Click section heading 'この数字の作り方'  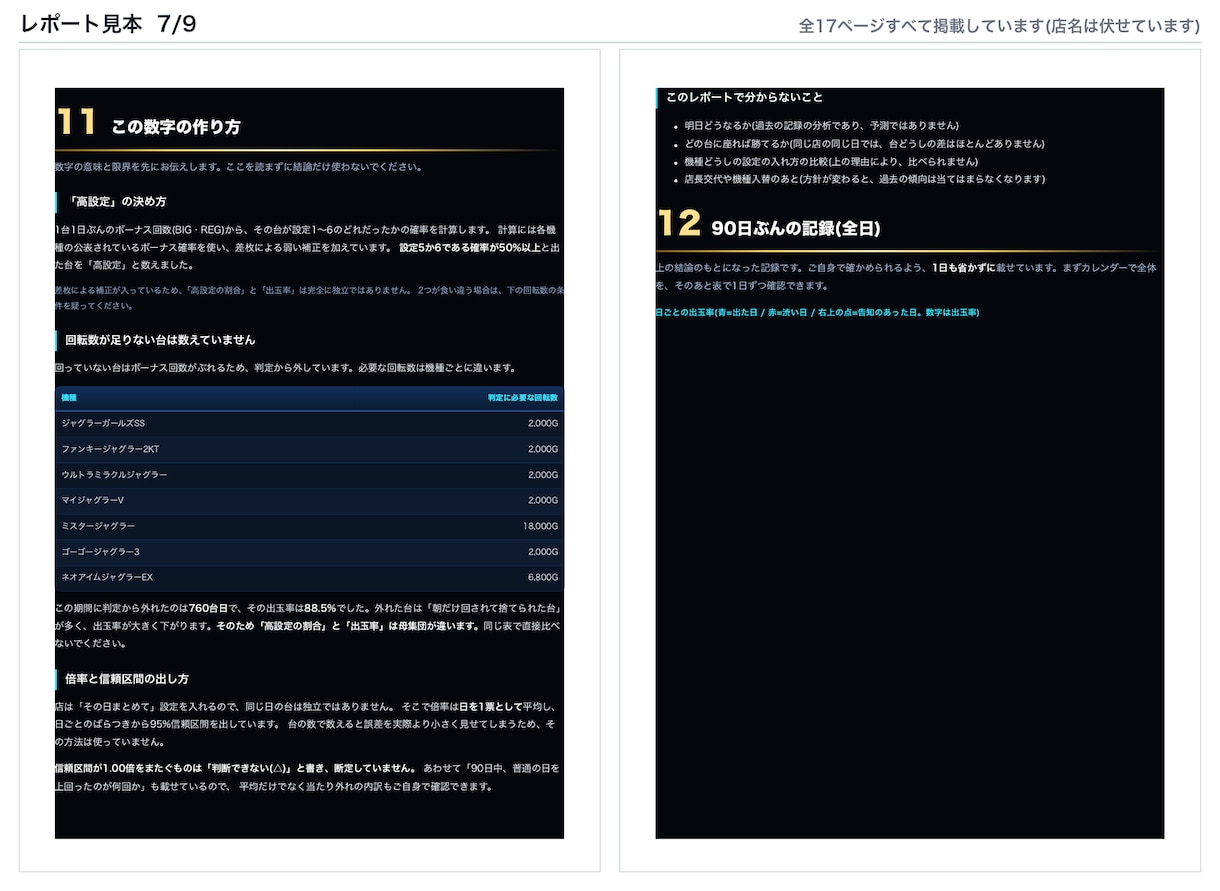pos(176,127)
